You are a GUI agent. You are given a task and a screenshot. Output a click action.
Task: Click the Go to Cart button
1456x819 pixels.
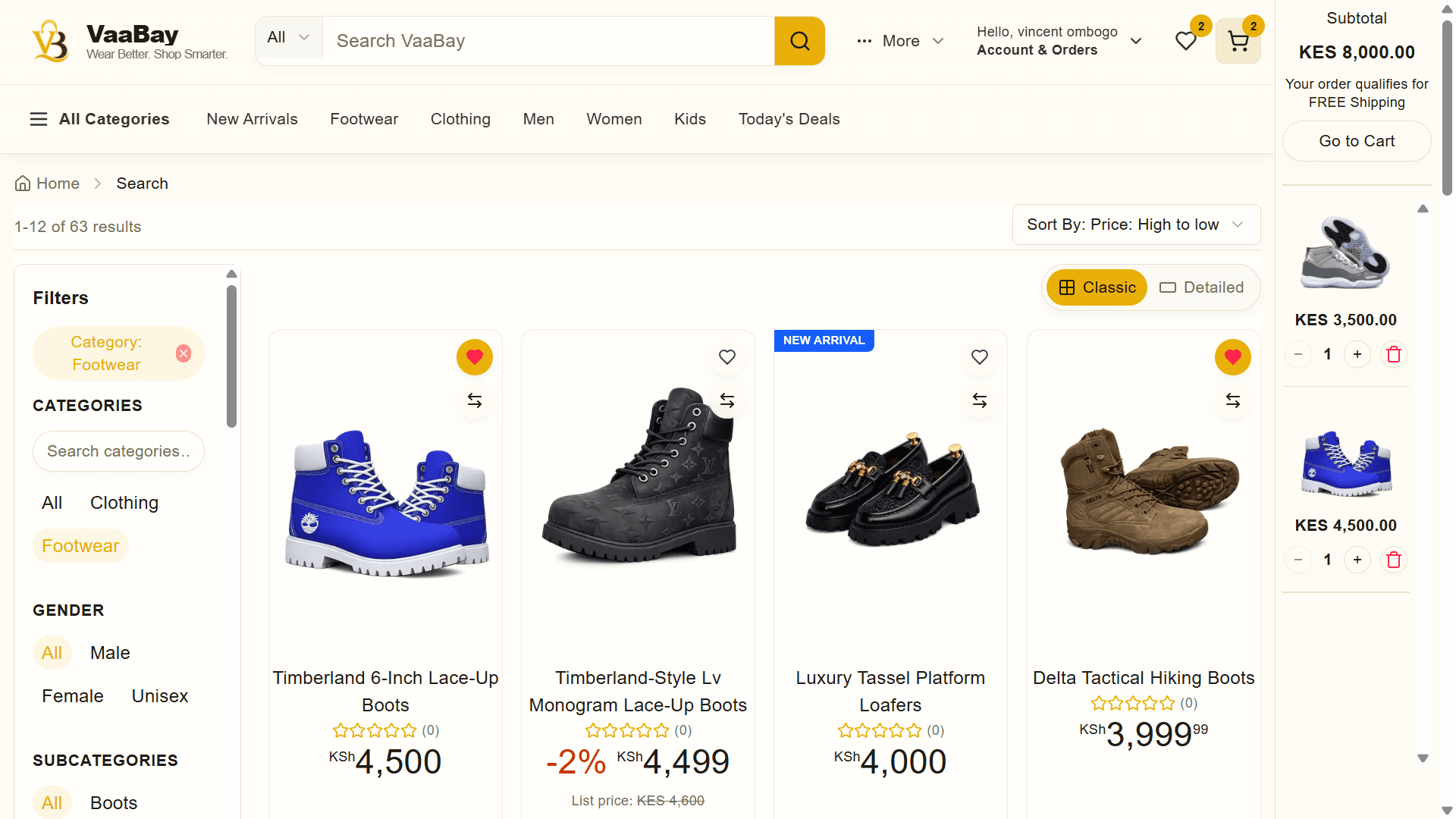click(x=1357, y=141)
